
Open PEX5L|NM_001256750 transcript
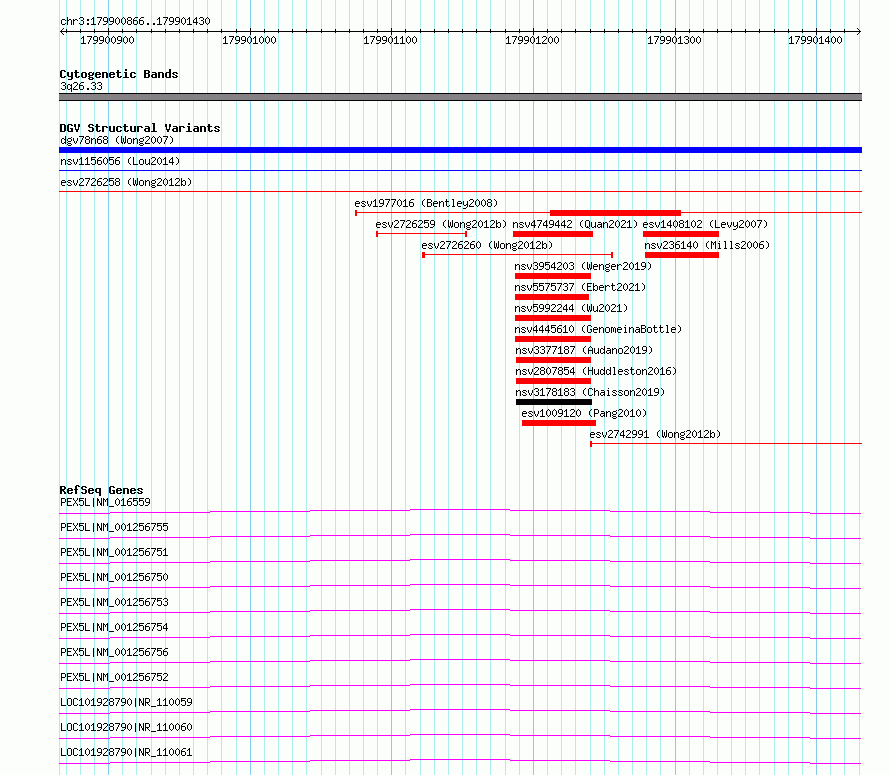(114, 577)
